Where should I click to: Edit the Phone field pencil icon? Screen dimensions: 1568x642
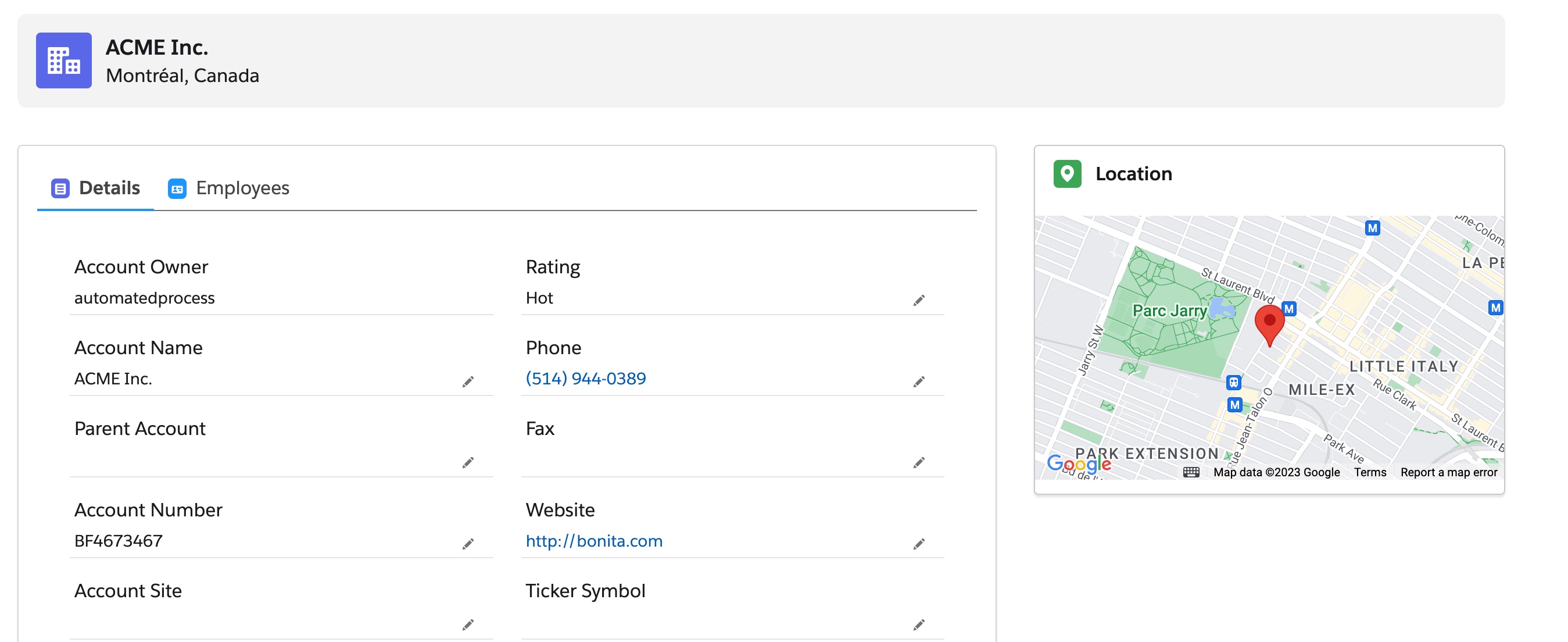coord(918,381)
